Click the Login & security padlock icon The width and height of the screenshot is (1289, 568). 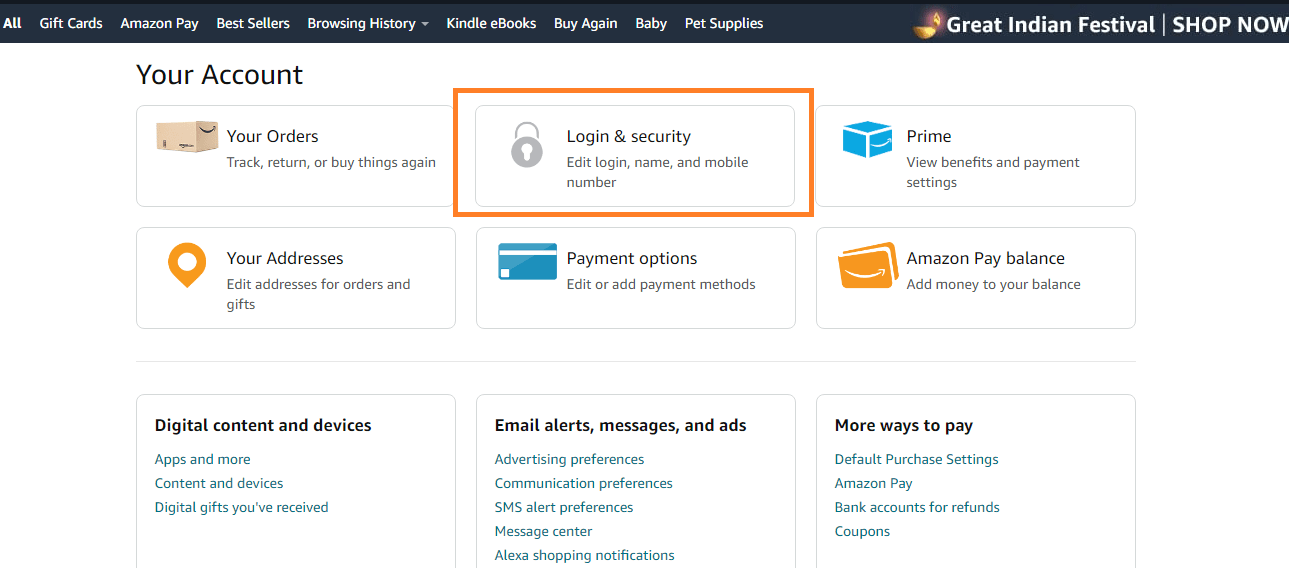click(x=526, y=145)
